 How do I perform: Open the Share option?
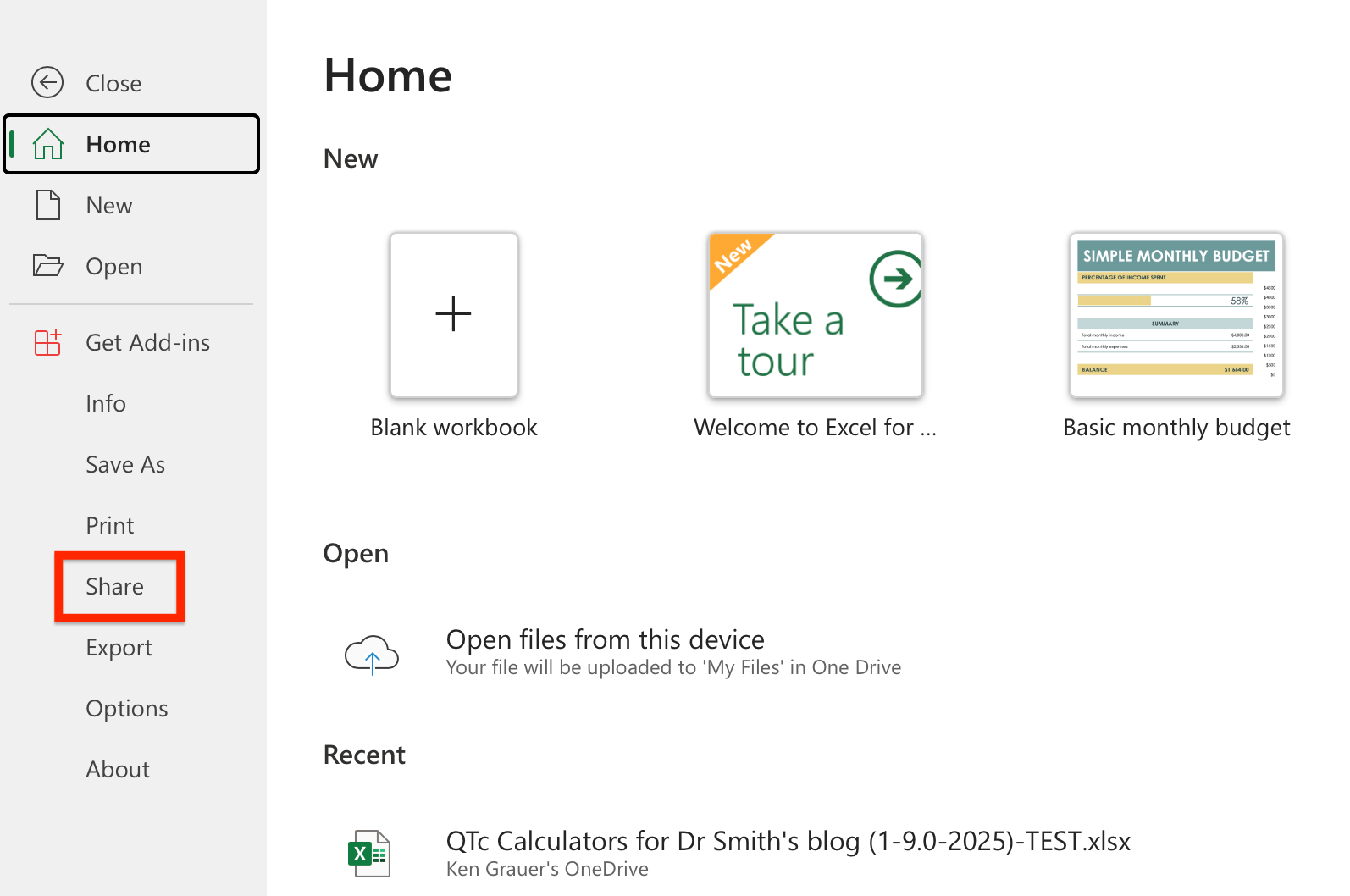click(x=115, y=586)
